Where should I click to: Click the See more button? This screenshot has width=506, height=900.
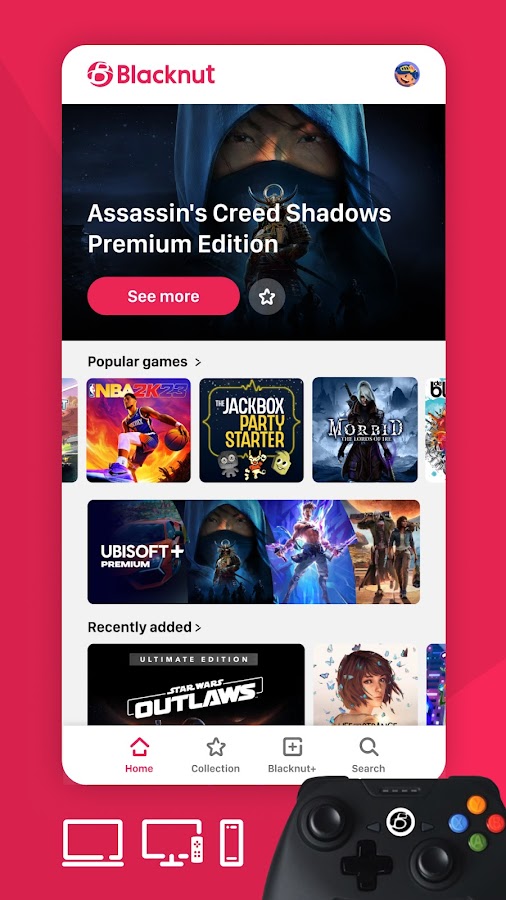[x=164, y=296]
